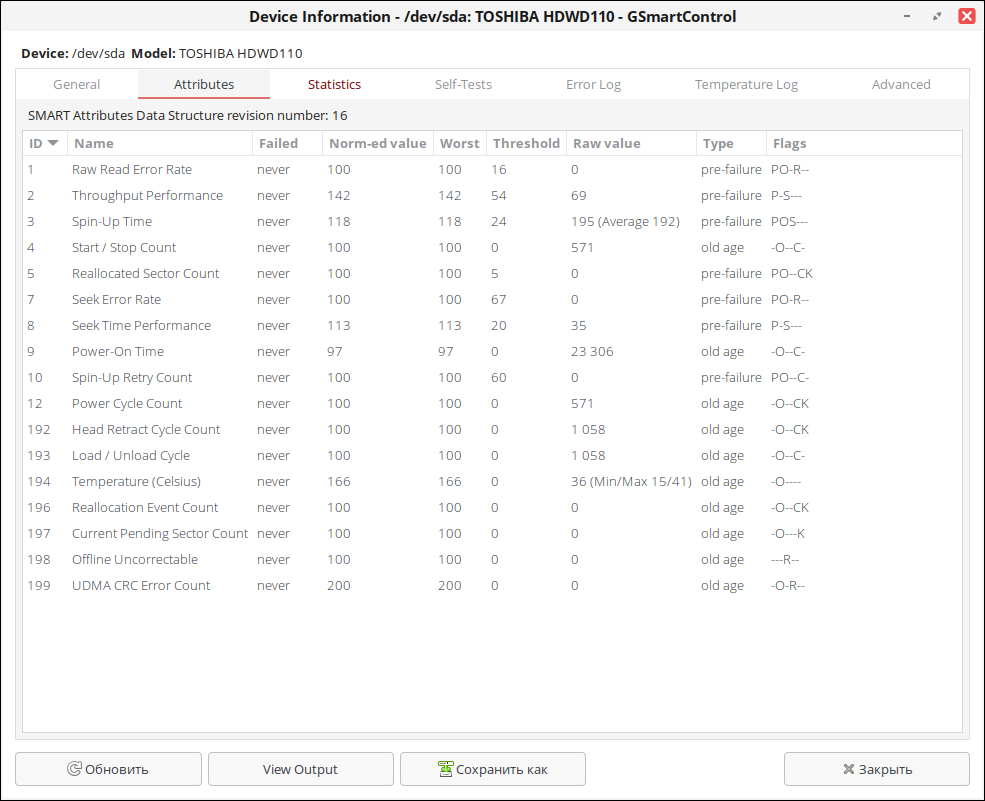Screen dimensions: 985x801
Task: Select the UDMA CRC Error Count row
Action: coord(141,585)
